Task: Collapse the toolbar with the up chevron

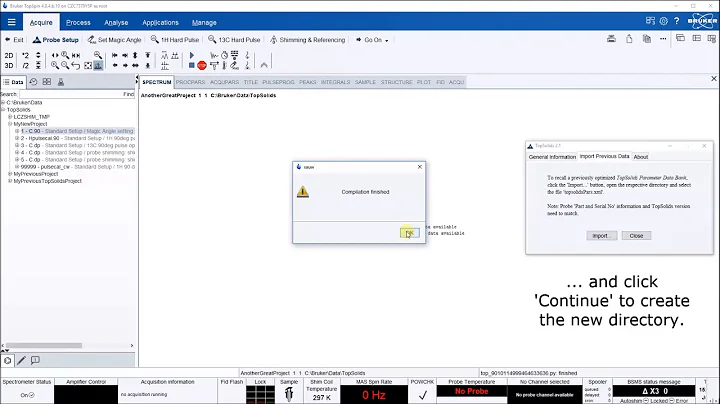Action: click(264, 66)
